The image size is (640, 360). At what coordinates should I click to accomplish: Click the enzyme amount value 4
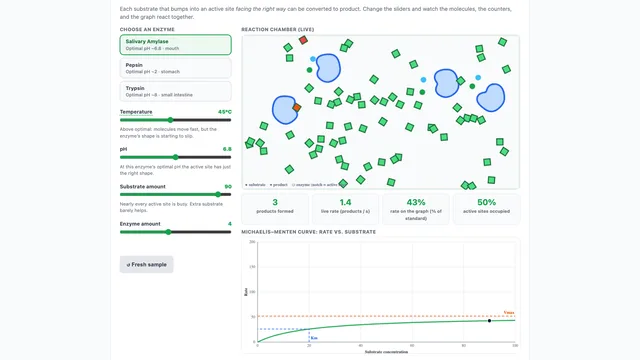pyautogui.click(x=230, y=224)
